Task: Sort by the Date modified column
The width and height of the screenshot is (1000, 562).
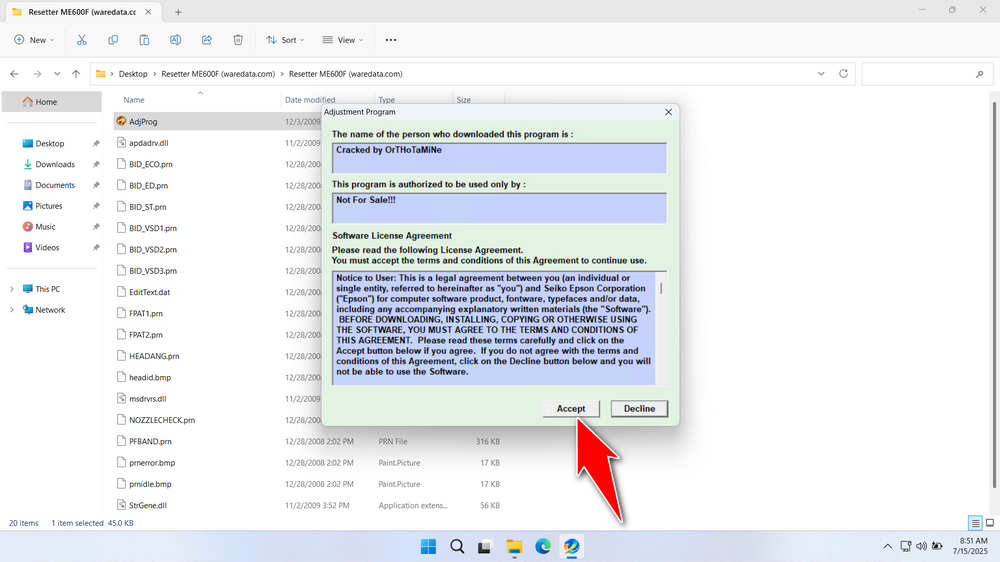Action: point(310,100)
